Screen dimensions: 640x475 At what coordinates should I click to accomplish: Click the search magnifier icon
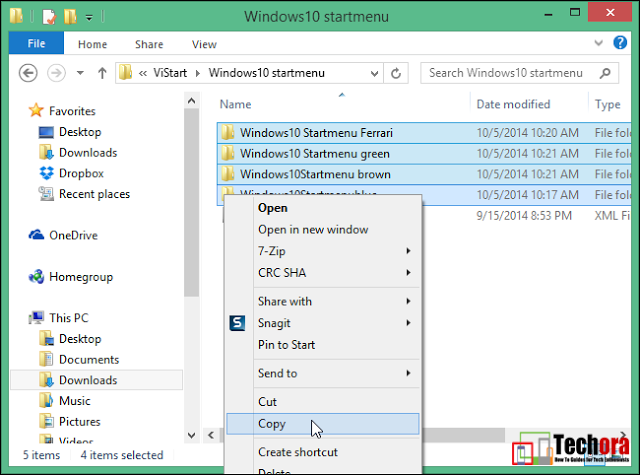coord(605,73)
